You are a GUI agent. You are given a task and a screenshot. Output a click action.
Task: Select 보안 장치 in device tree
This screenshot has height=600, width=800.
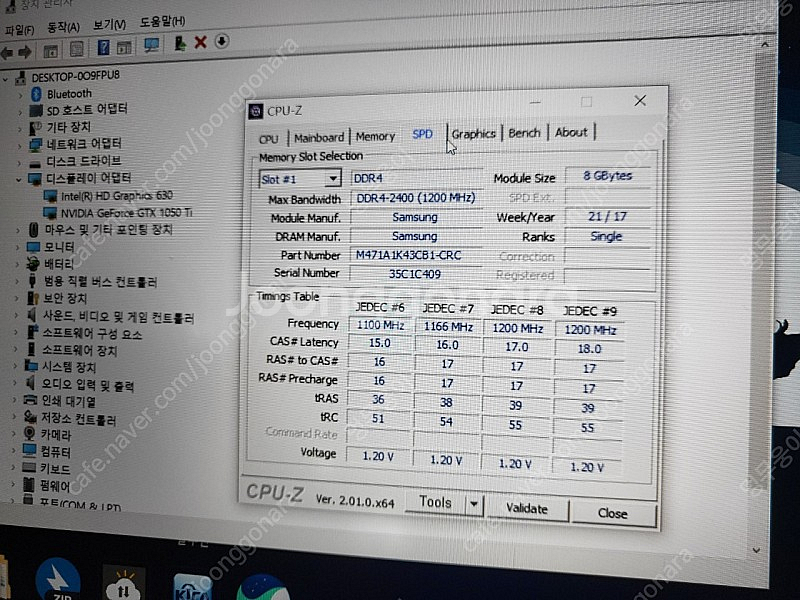[x=64, y=298]
